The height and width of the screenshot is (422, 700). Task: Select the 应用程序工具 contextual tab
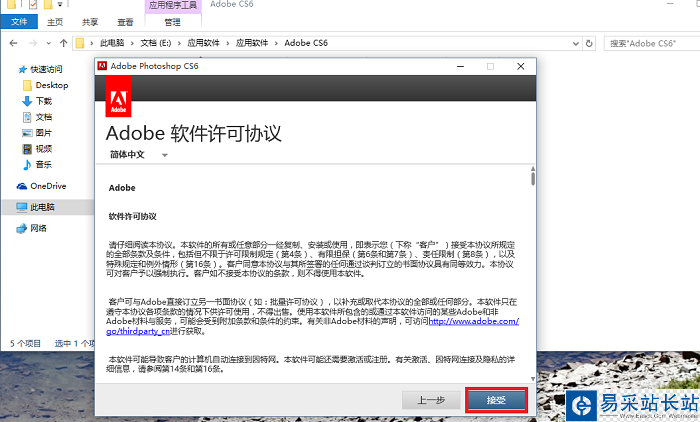(x=173, y=5)
